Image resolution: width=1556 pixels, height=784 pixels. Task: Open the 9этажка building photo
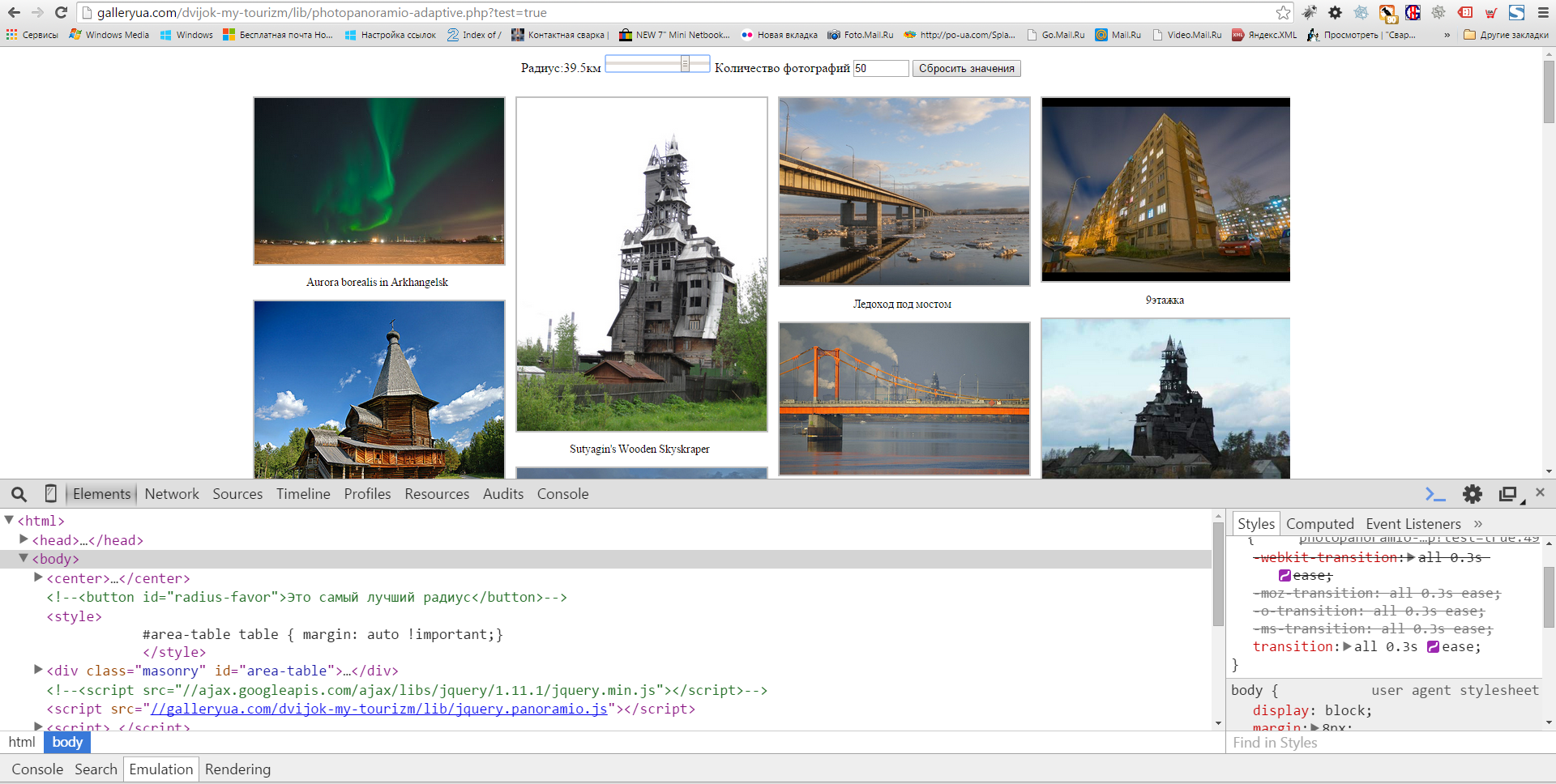[x=1165, y=190]
